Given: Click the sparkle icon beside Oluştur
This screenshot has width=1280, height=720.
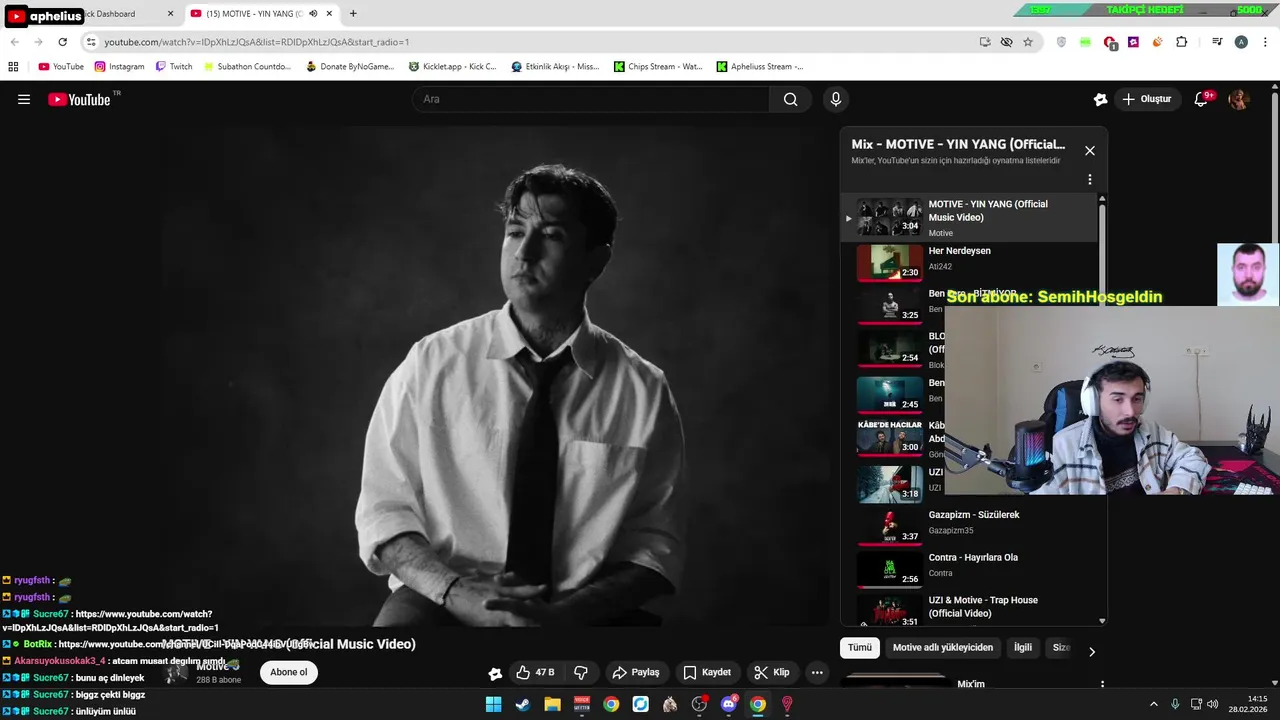Looking at the screenshot, I should pos(1101,99).
